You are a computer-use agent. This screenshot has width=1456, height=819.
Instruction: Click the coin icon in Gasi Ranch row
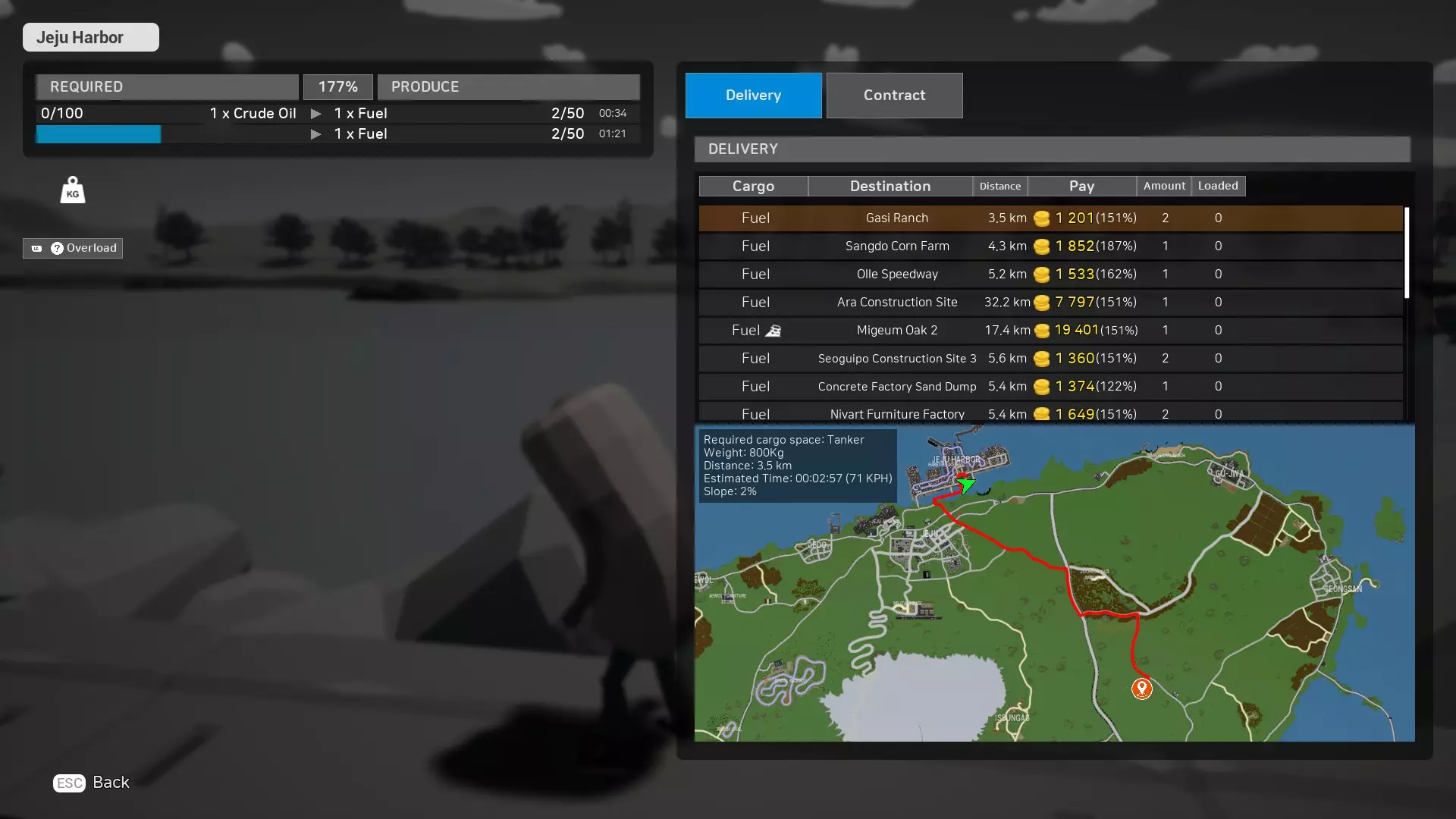1041,218
